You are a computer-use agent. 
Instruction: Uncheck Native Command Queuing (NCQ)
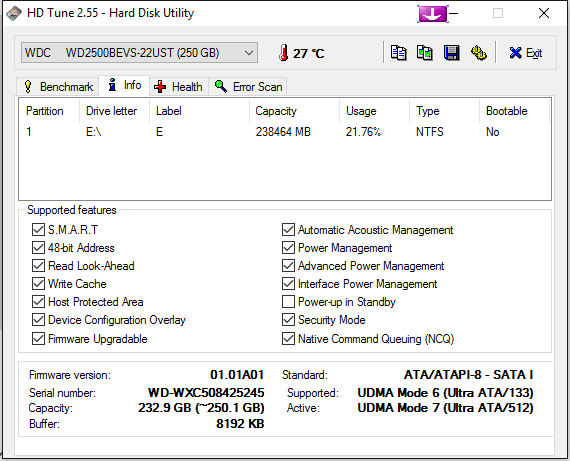click(288, 339)
